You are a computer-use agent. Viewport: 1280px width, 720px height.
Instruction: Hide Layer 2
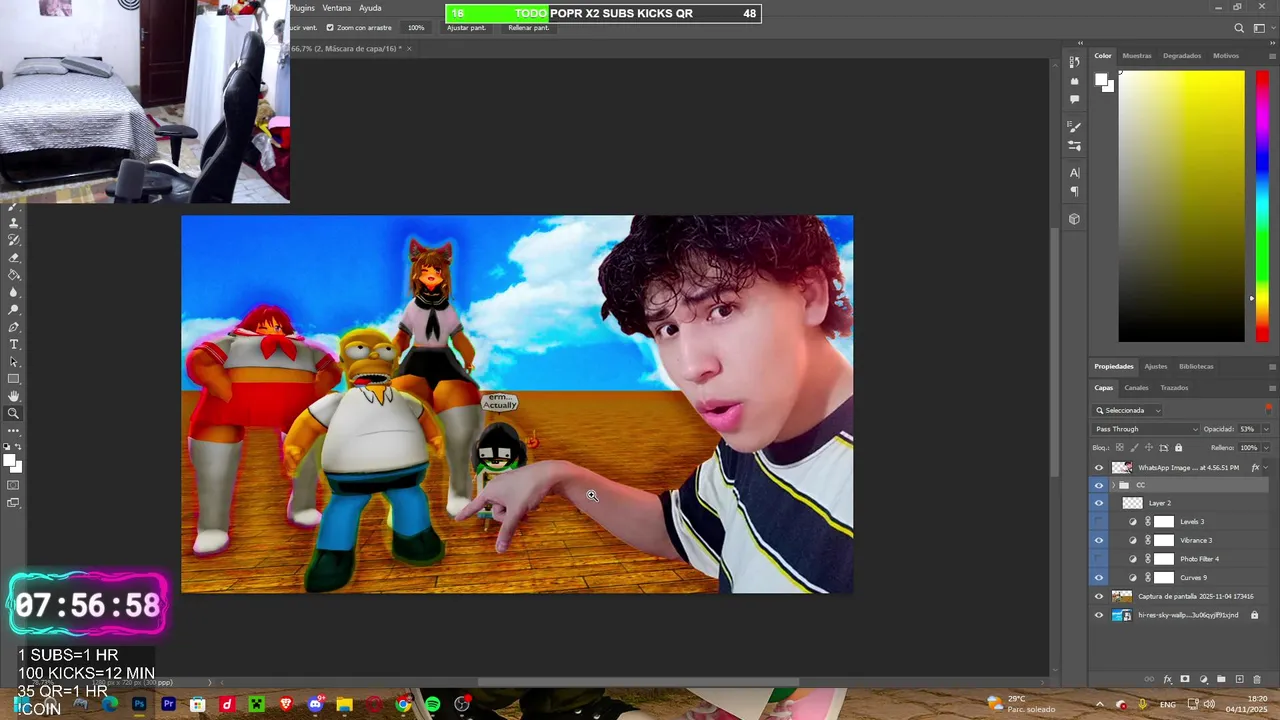(x=1099, y=503)
